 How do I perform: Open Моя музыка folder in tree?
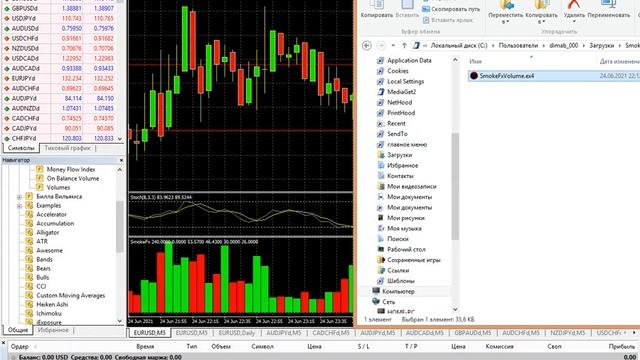(404, 229)
